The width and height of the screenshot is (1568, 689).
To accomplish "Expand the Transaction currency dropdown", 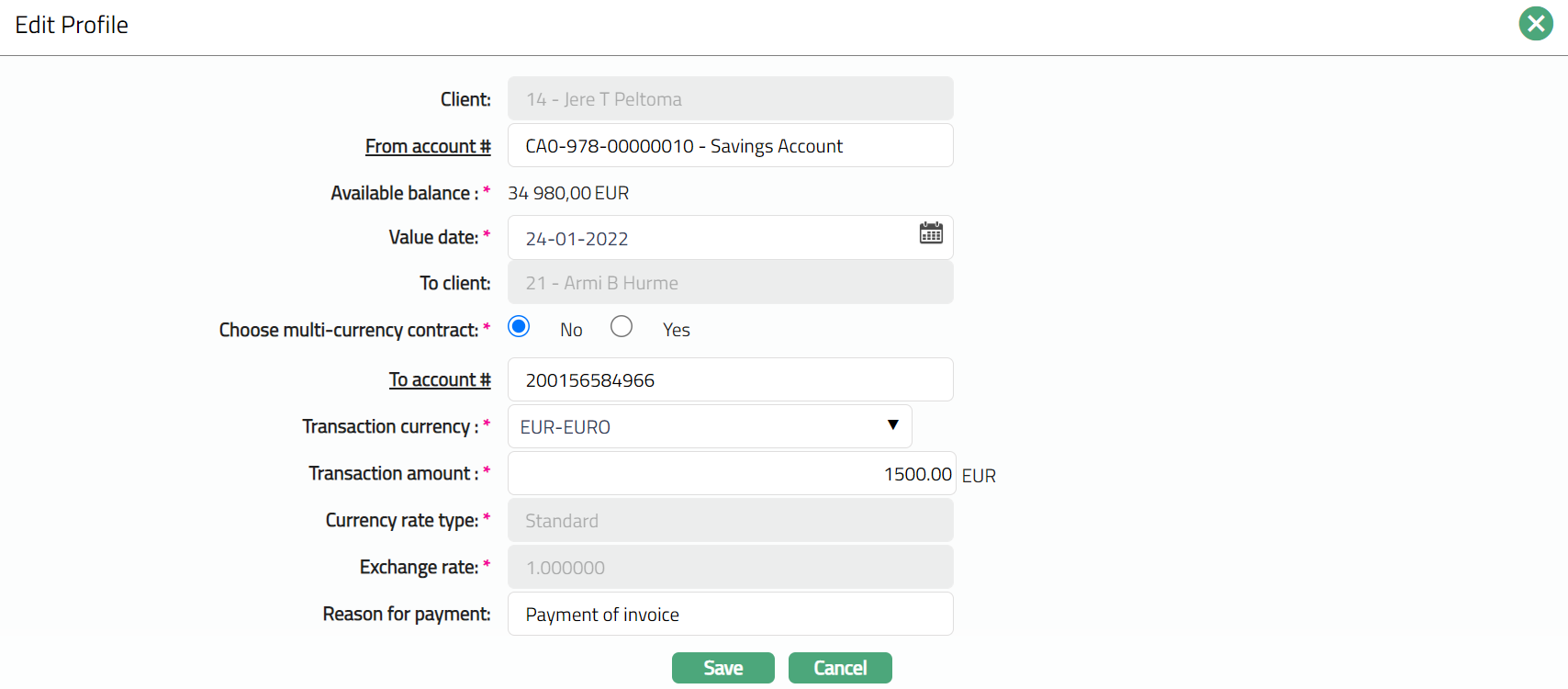I will 709,426.
